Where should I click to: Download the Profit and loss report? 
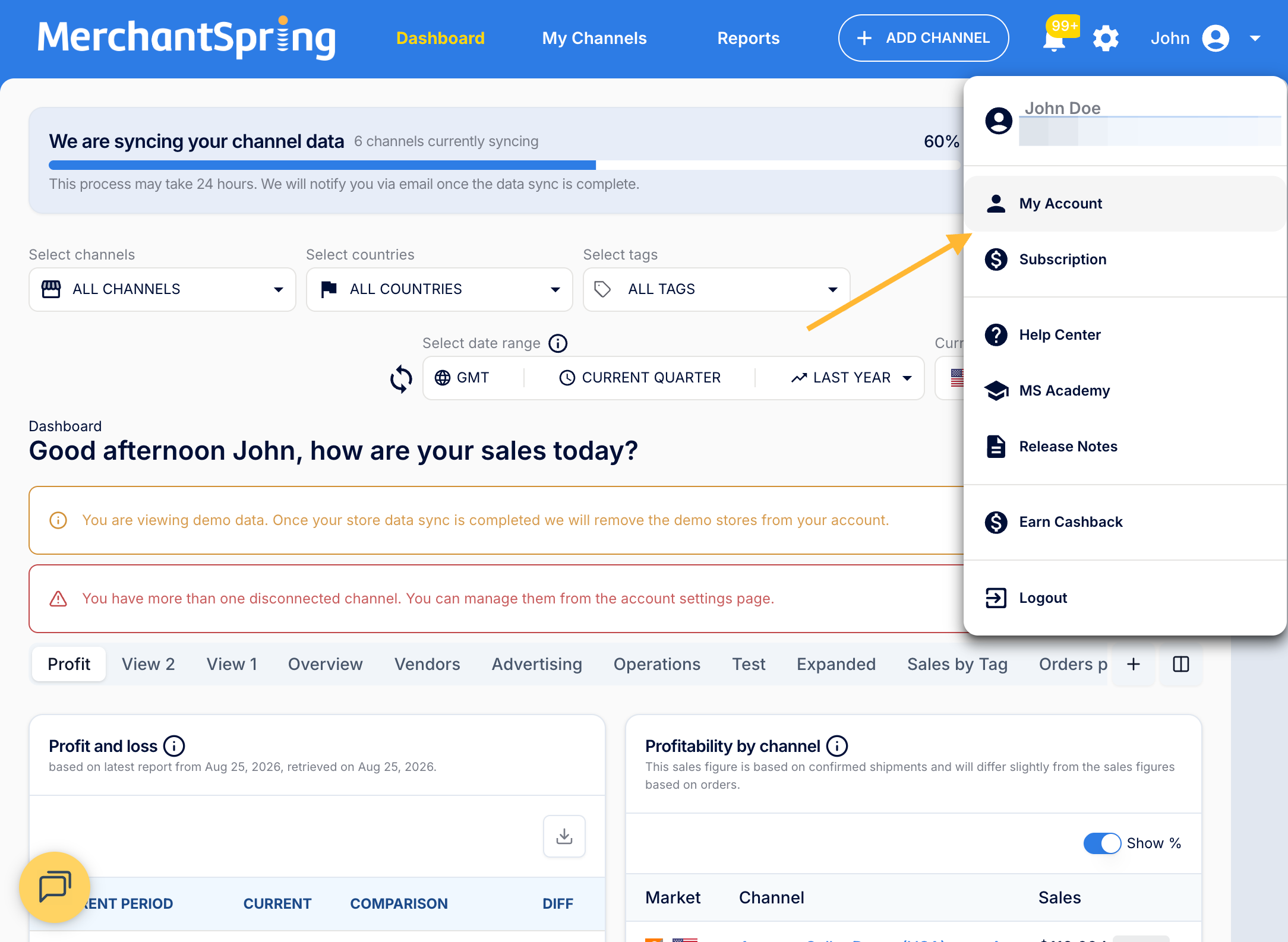(564, 836)
